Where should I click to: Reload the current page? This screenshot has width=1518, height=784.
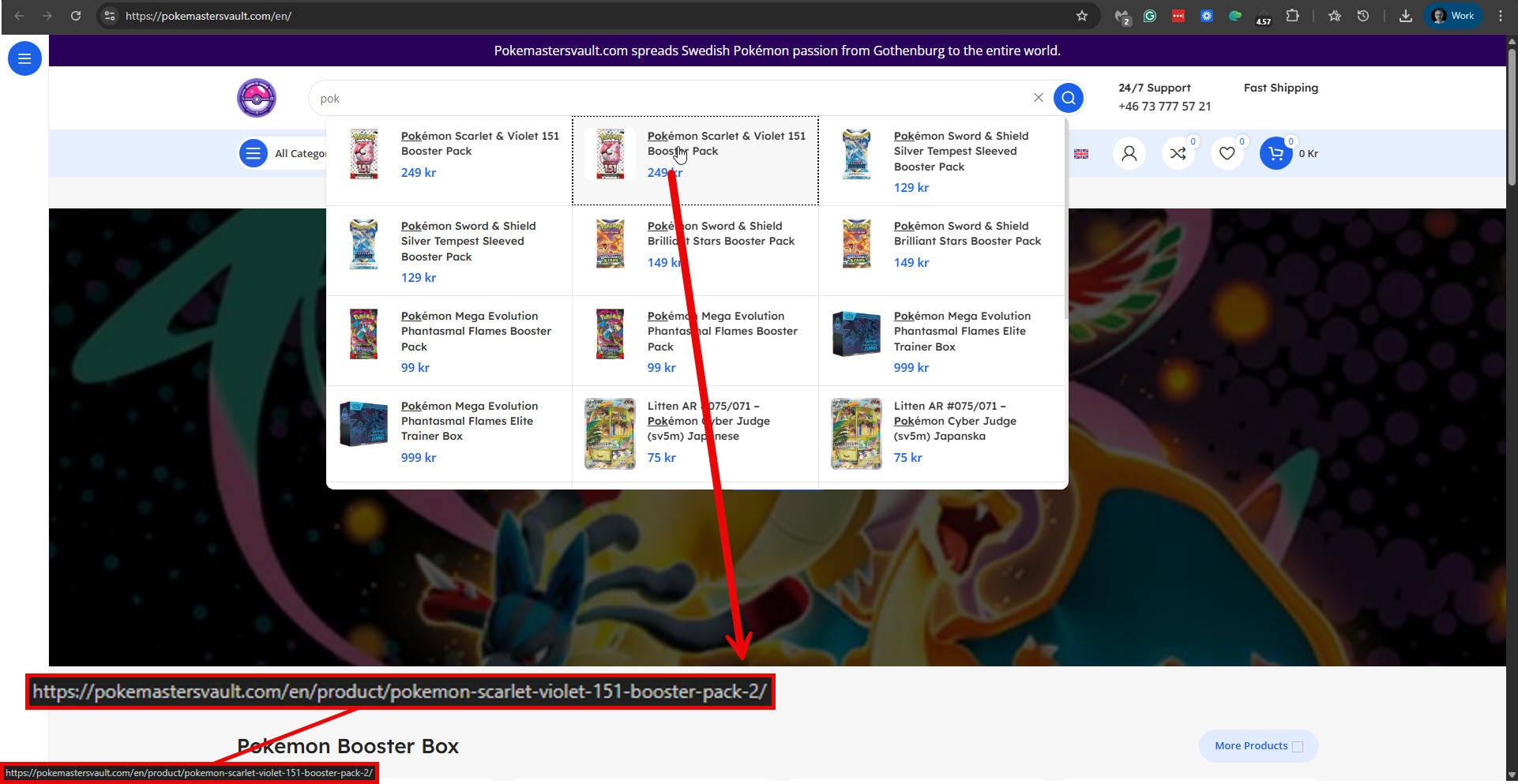pyautogui.click(x=76, y=16)
